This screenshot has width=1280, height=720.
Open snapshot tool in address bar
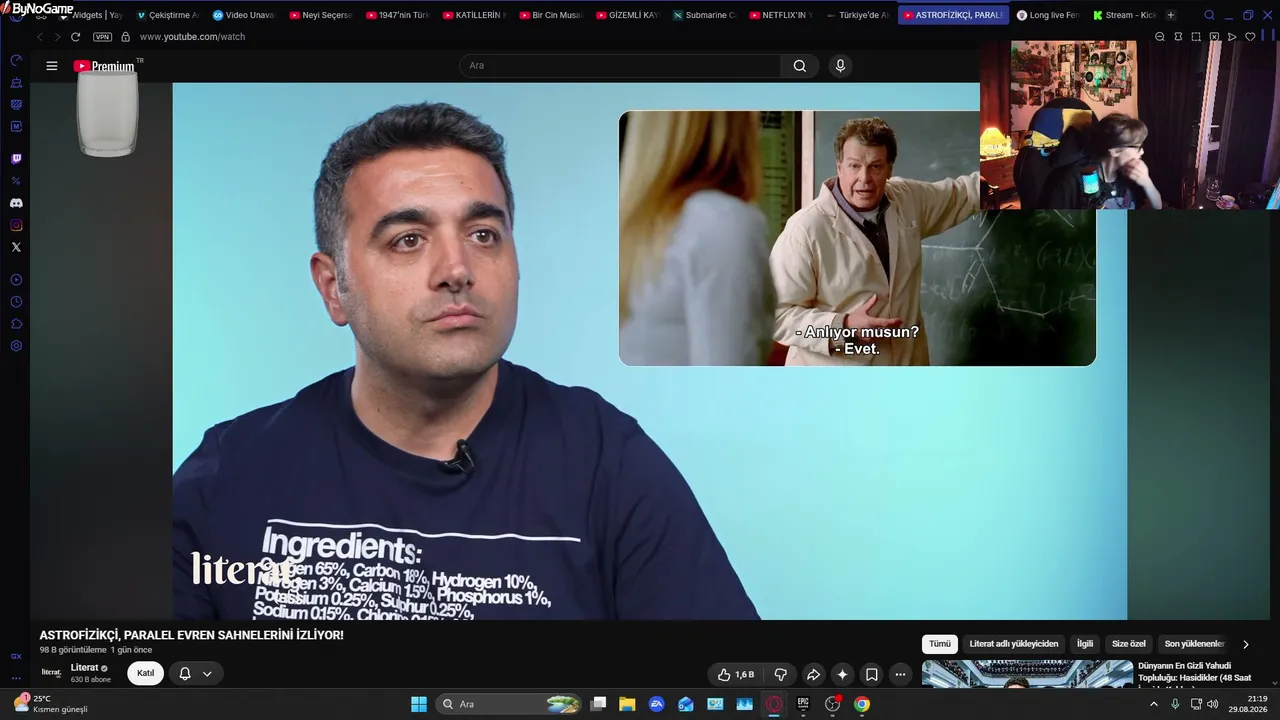[x=1196, y=37]
